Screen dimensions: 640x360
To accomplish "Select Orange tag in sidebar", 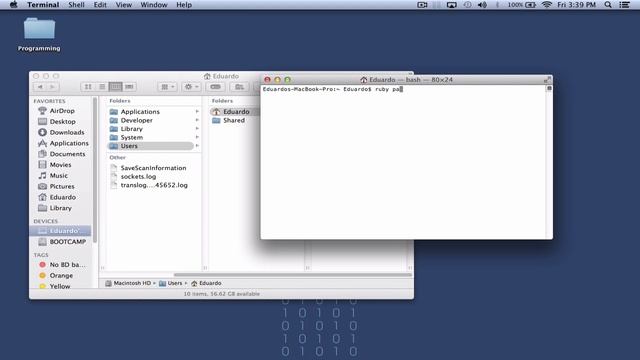I will (x=61, y=276).
